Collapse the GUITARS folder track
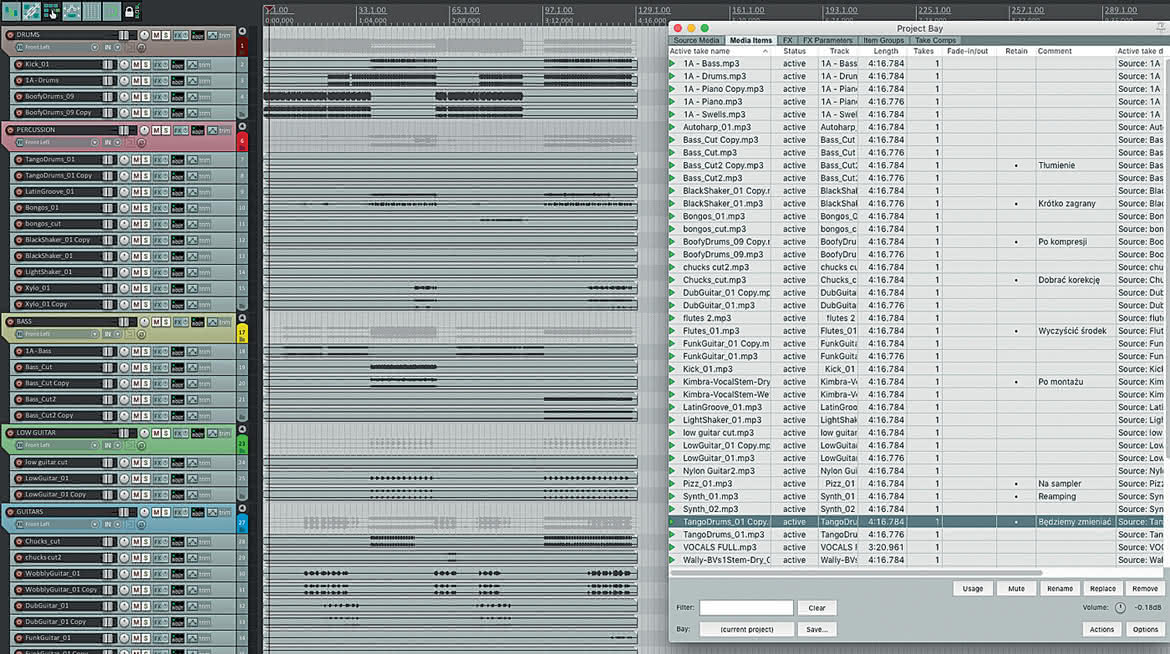1170x654 pixels. 242,508
